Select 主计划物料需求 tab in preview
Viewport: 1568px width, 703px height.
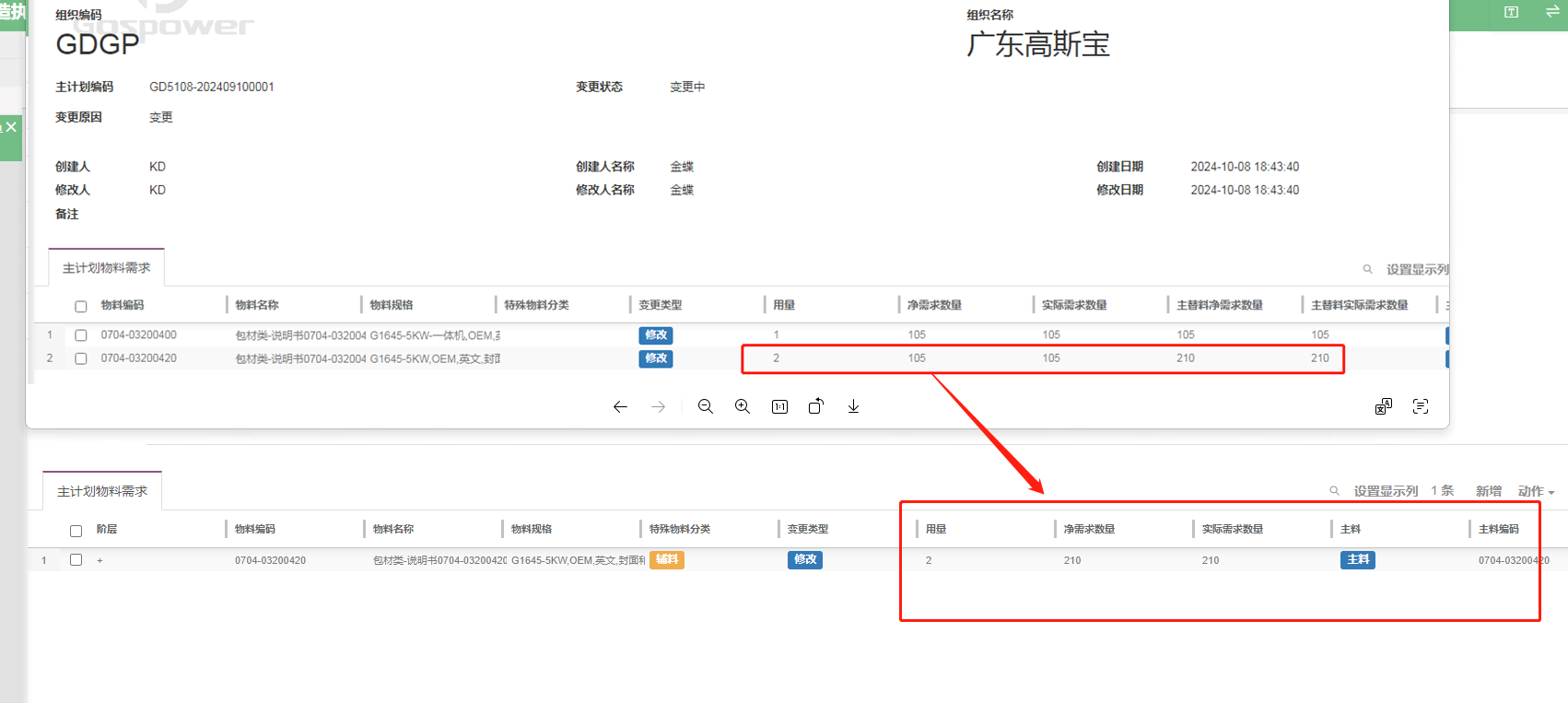107,268
